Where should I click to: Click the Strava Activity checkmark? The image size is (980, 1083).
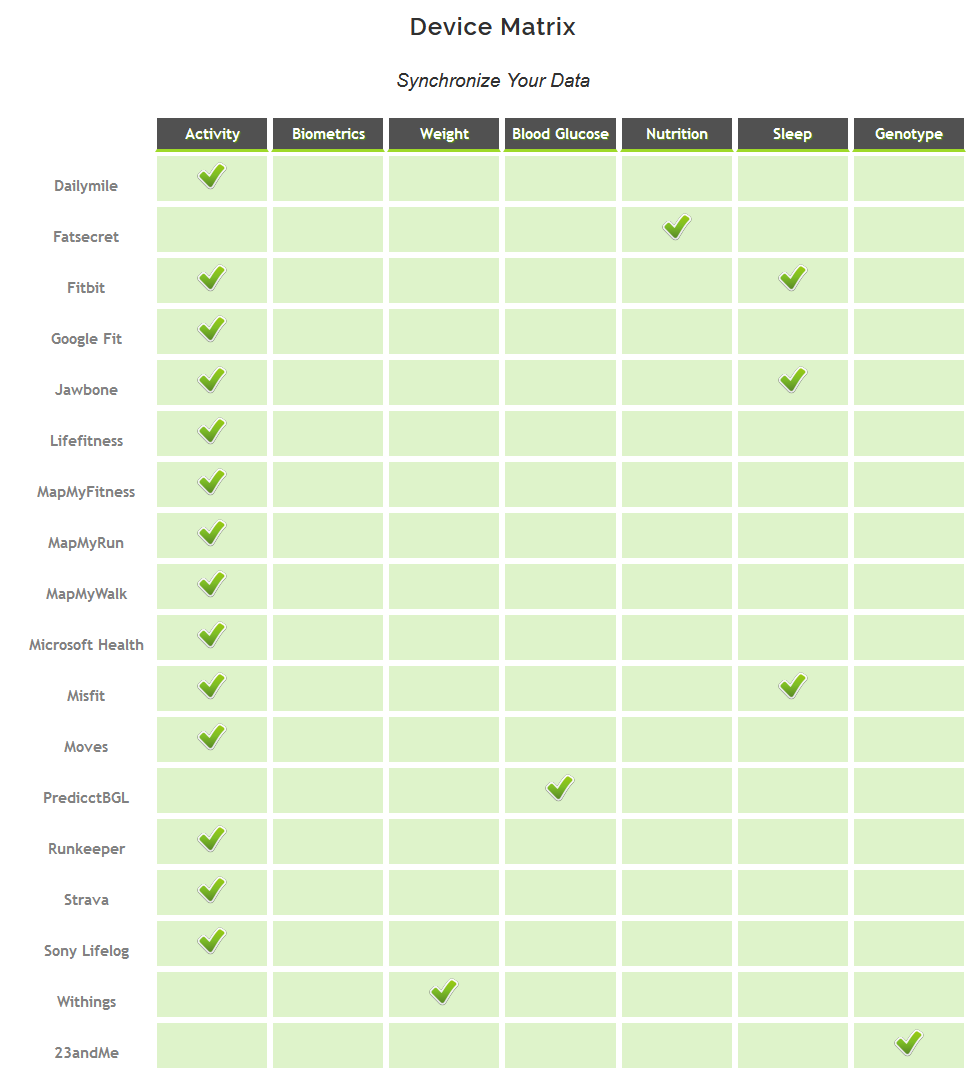(212, 890)
